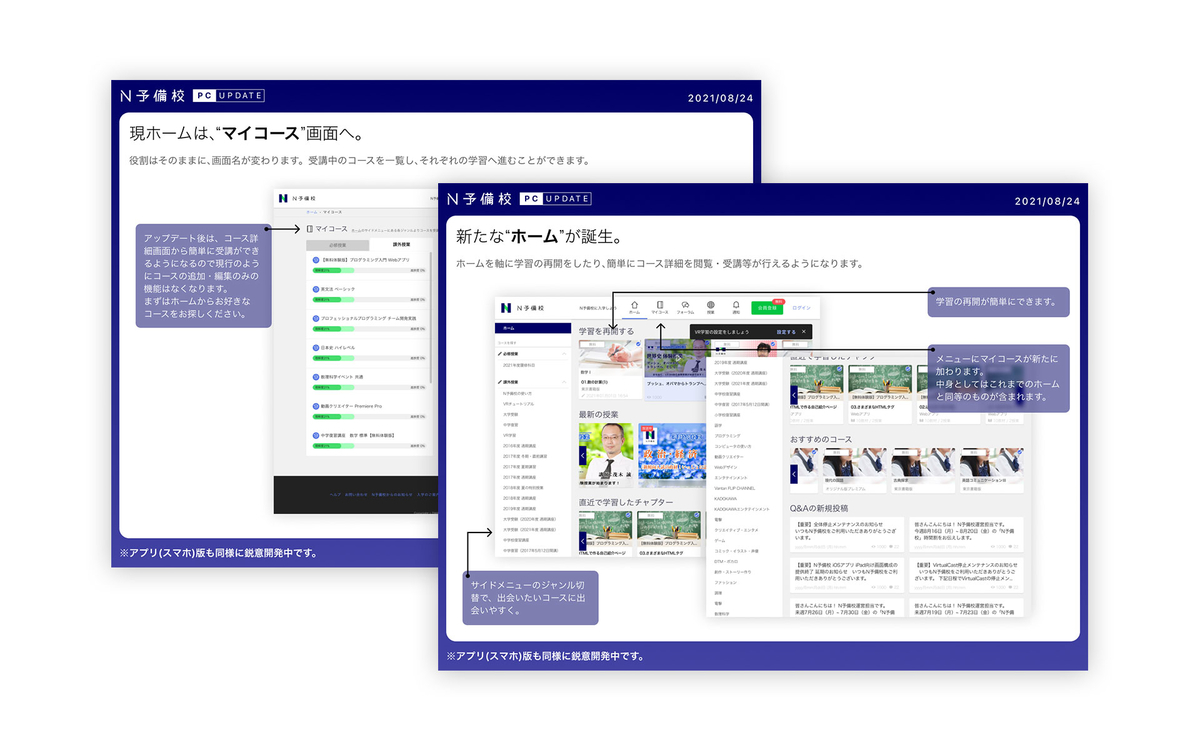Image resolution: width=1200 pixels, height=750 pixels.
Task: Click progress bar under 英文法 ベーシック
Action: [369, 300]
